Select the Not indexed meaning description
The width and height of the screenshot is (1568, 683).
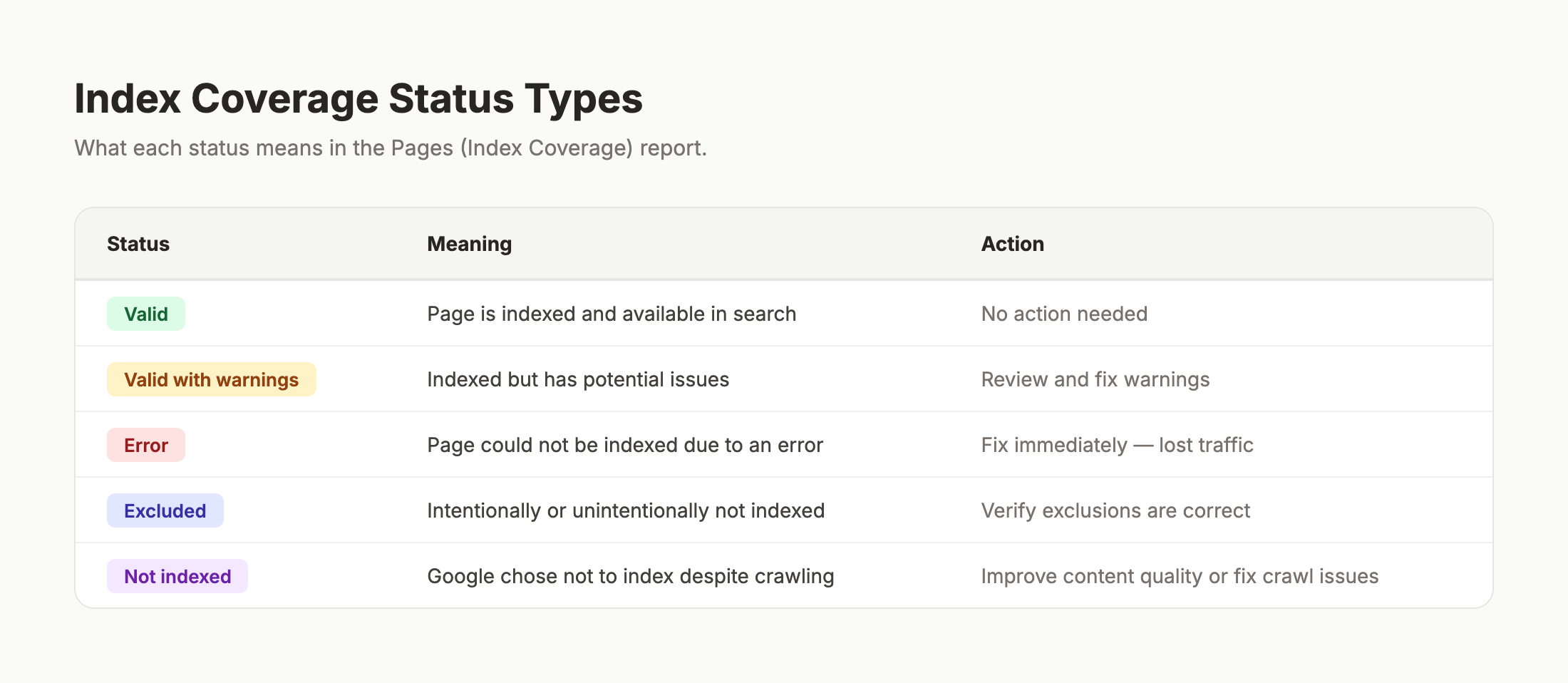coord(630,576)
